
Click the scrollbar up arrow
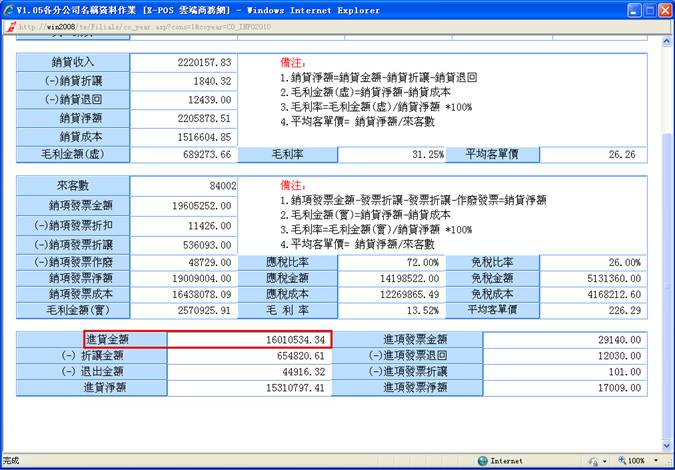tap(666, 41)
